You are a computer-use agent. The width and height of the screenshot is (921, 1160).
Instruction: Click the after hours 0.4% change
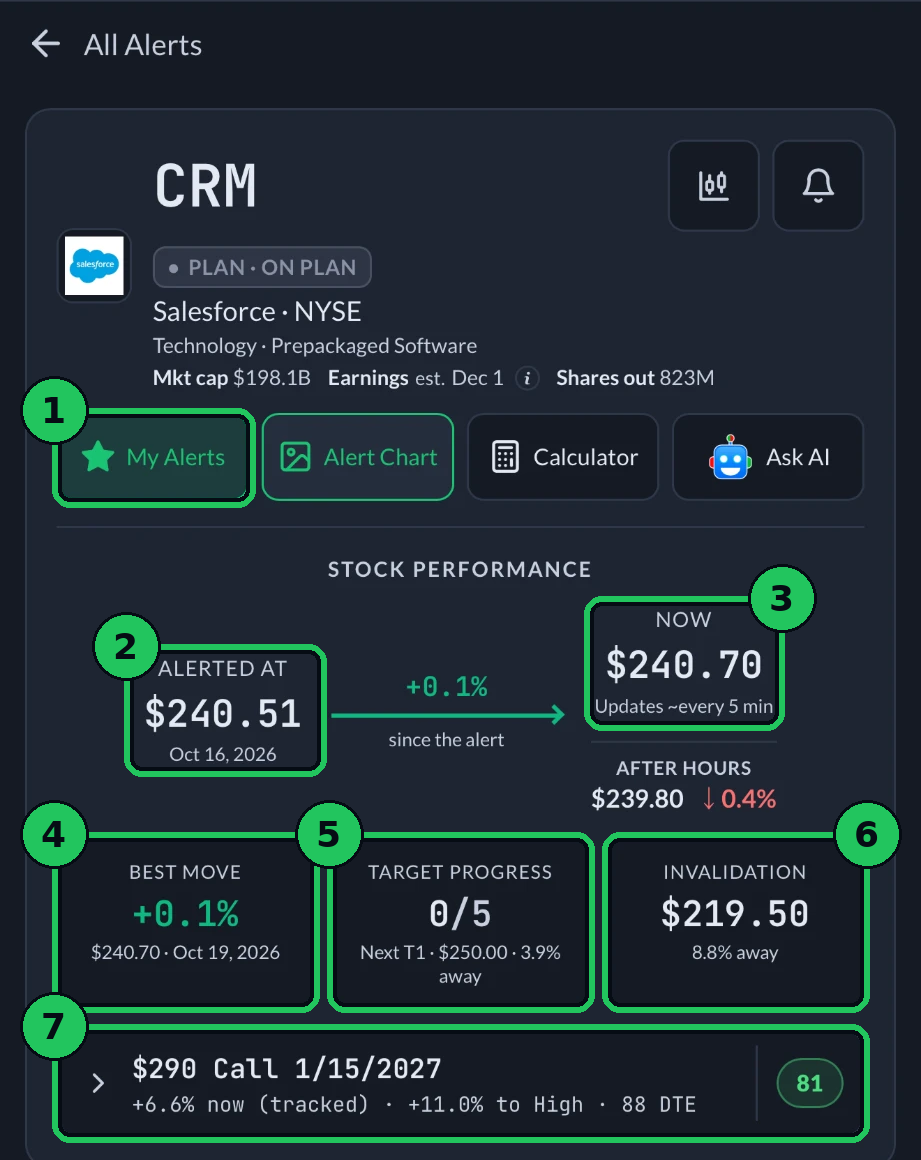point(739,799)
